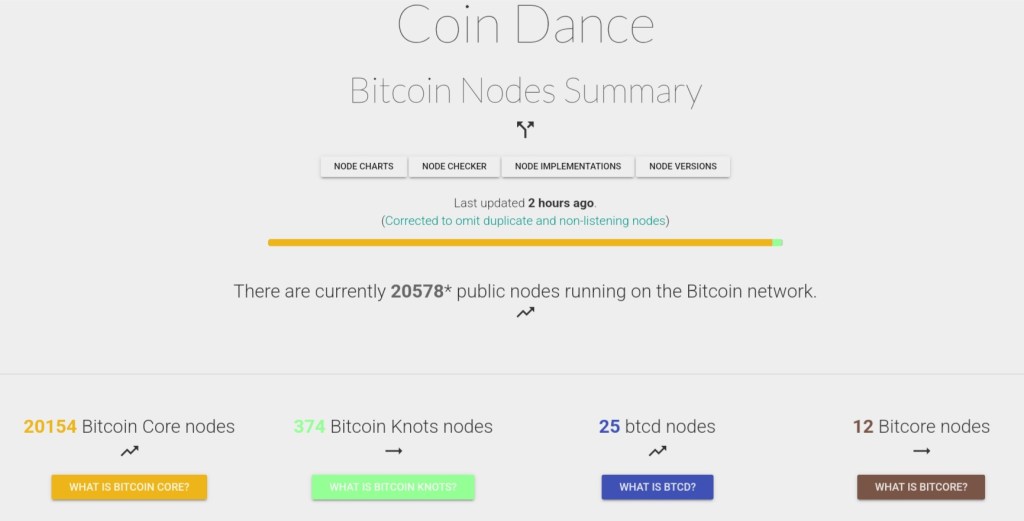The image size is (1024, 521).
Task: Open the Node Charts tab
Action: pos(363,166)
